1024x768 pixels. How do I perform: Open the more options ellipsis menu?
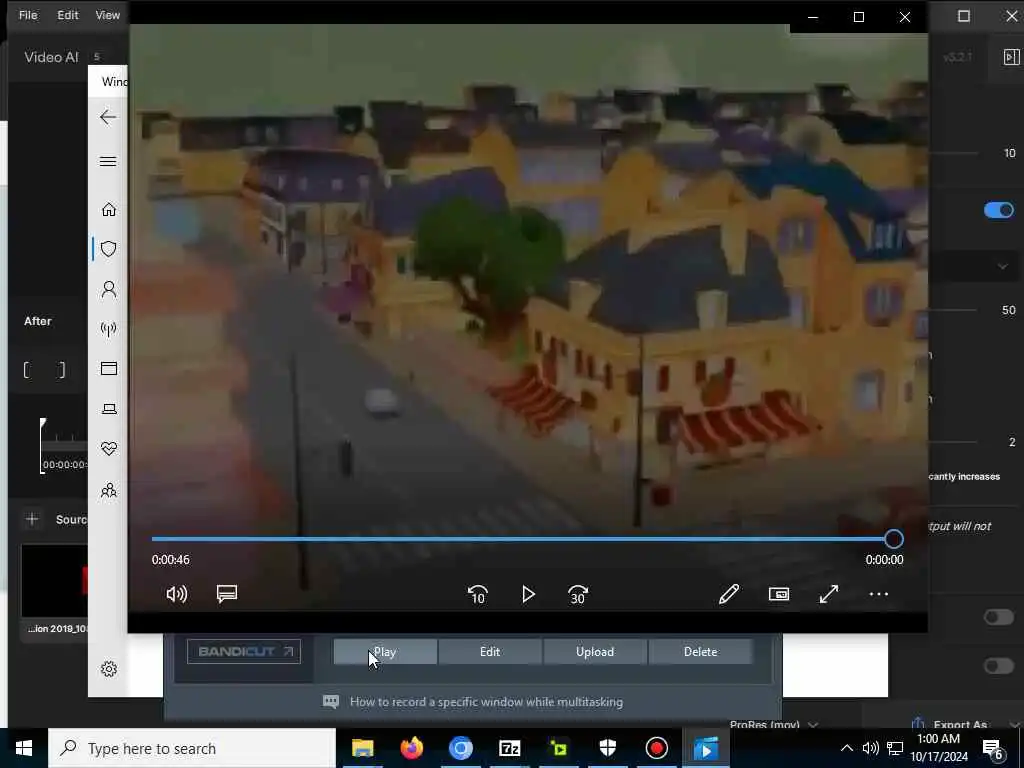click(878, 594)
